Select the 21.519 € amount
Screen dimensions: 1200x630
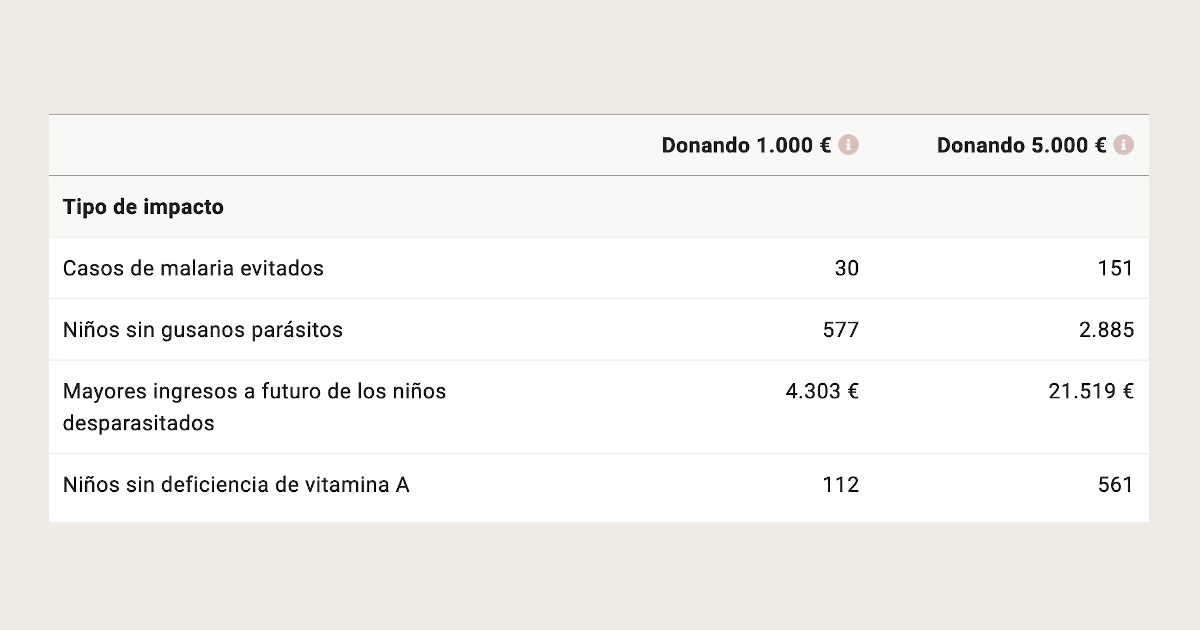[x=1091, y=391]
